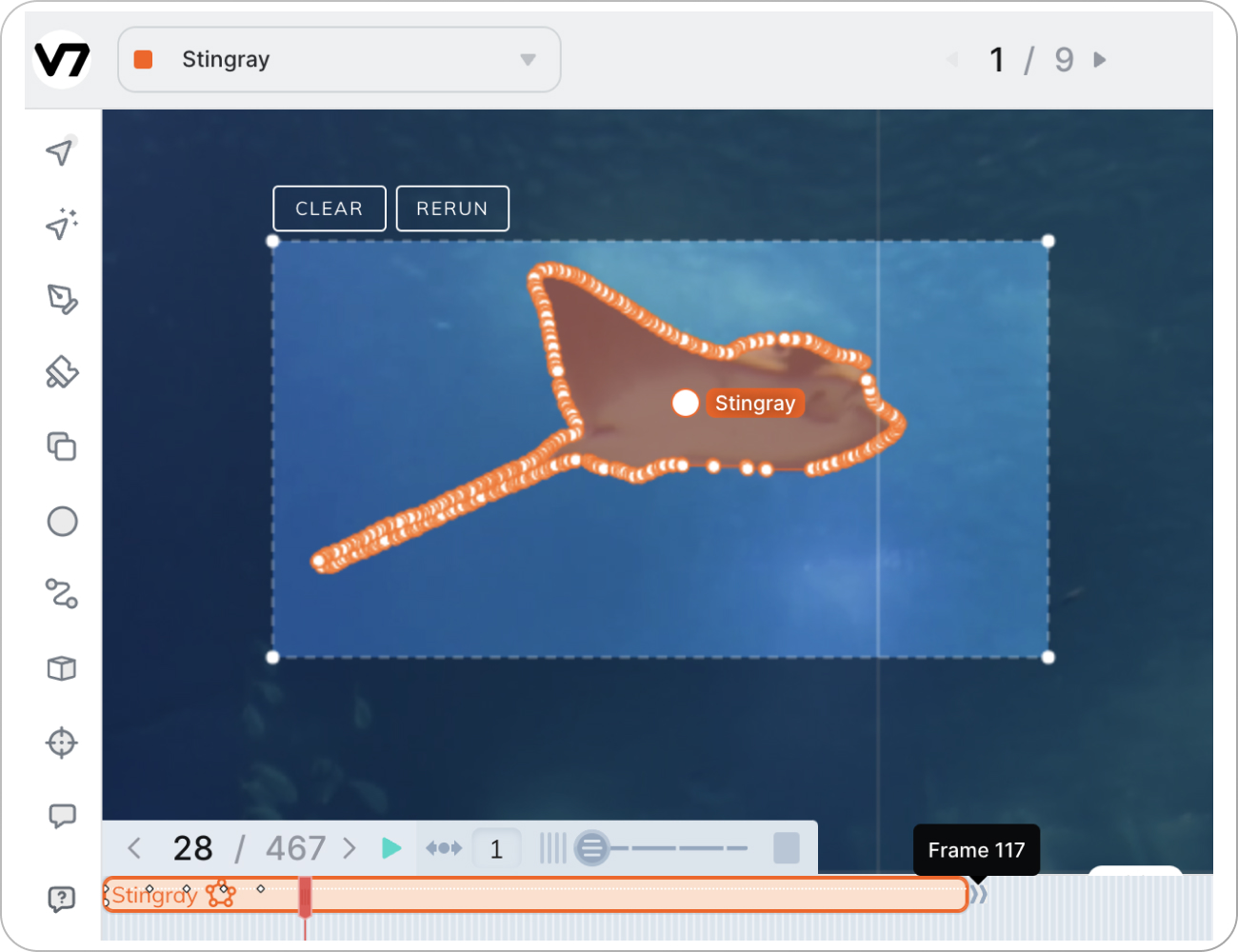Activate the polyline tool

[61, 594]
